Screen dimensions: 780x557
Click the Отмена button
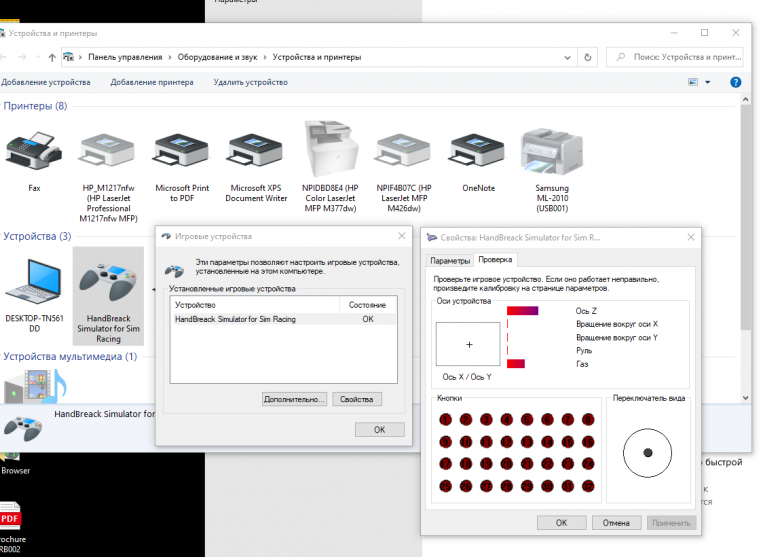[616, 523]
